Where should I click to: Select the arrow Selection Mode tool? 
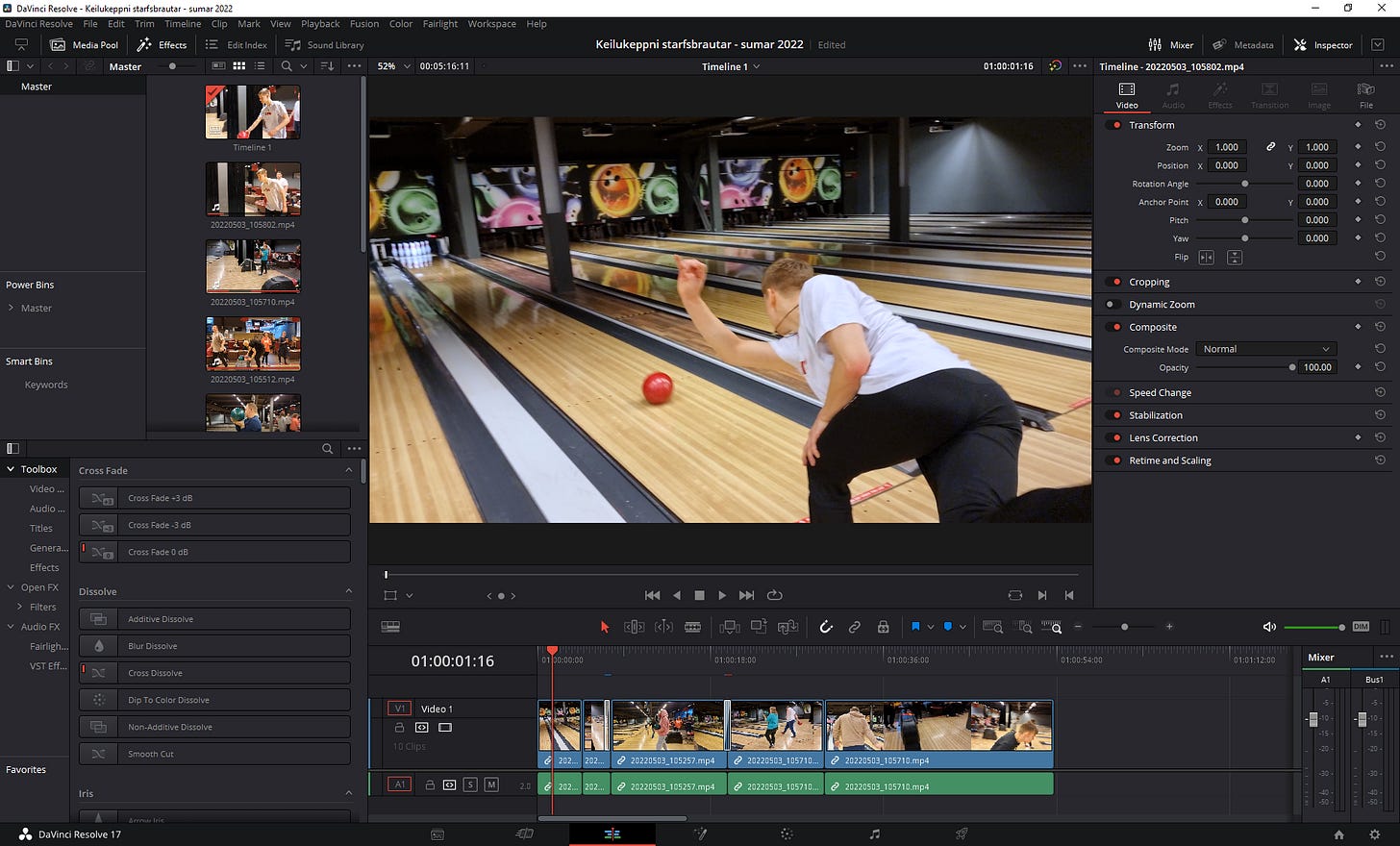tap(605, 627)
